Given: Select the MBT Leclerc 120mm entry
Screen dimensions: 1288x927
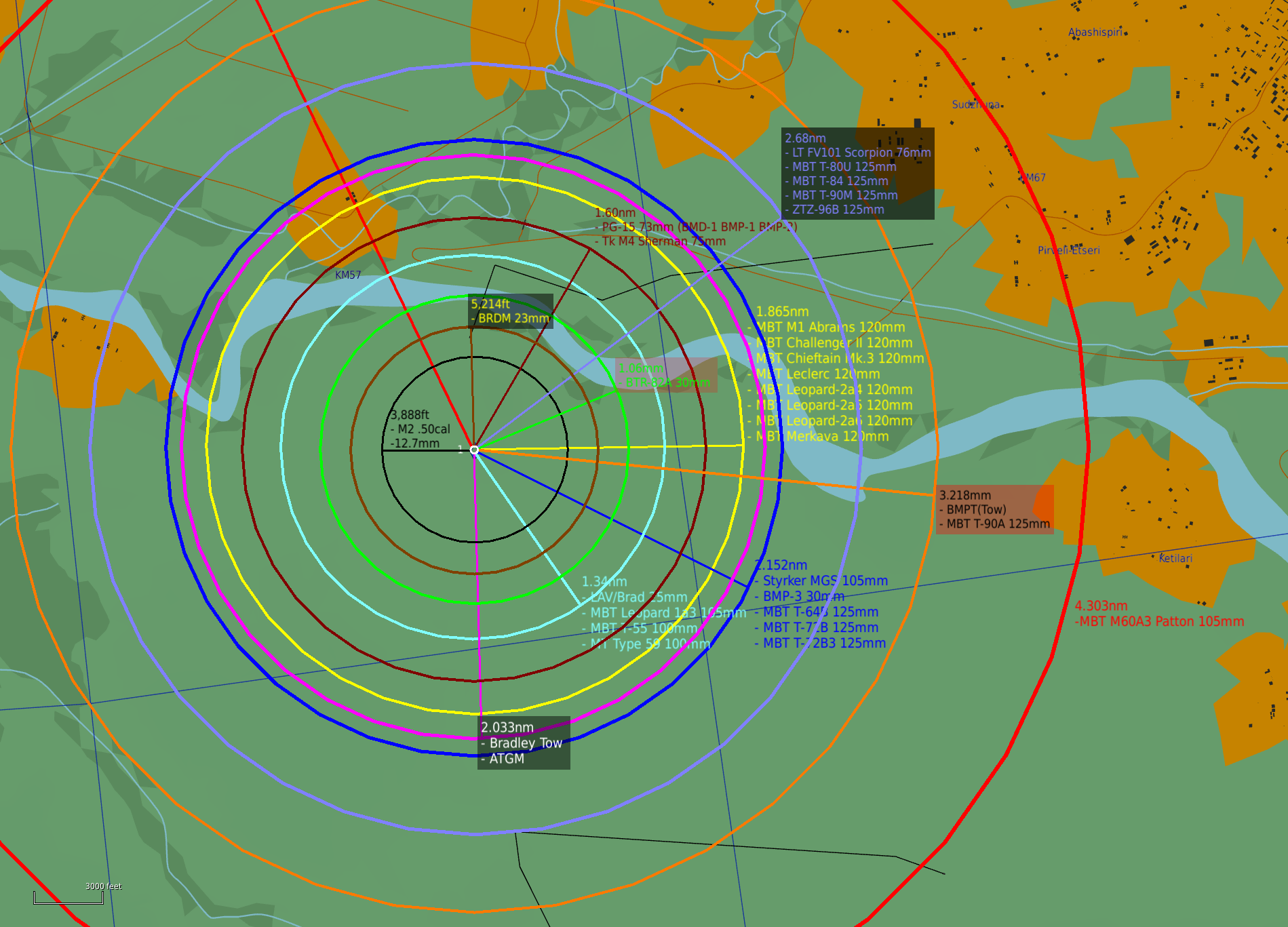Looking at the screenshot, I should 814,374.
